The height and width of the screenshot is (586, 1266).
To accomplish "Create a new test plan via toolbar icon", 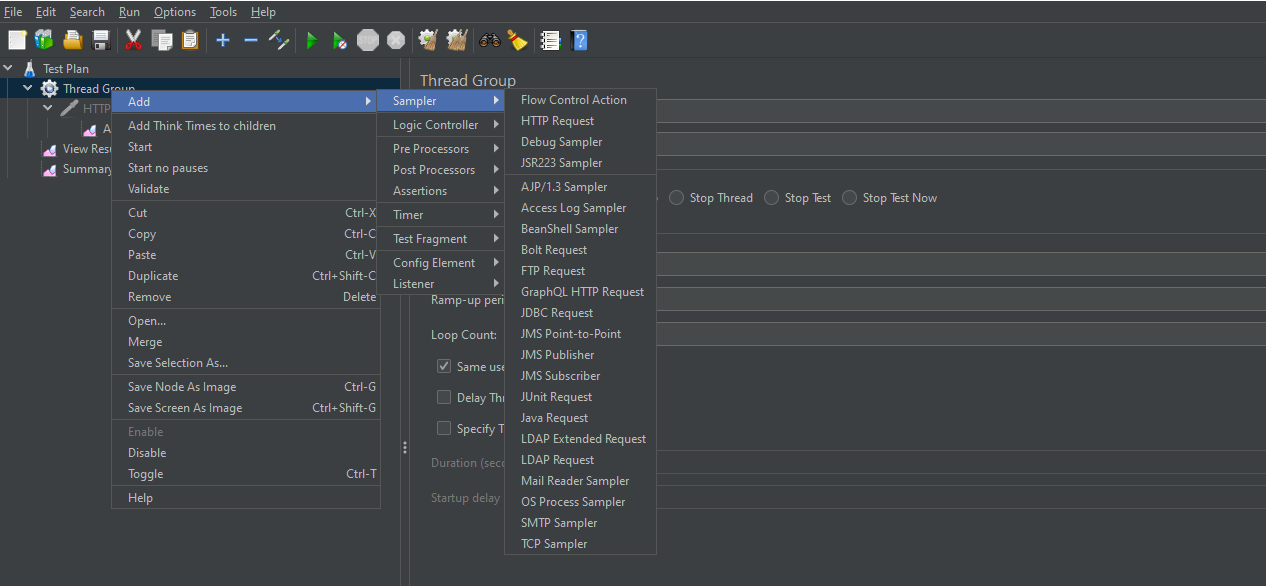I will point(17,40).
